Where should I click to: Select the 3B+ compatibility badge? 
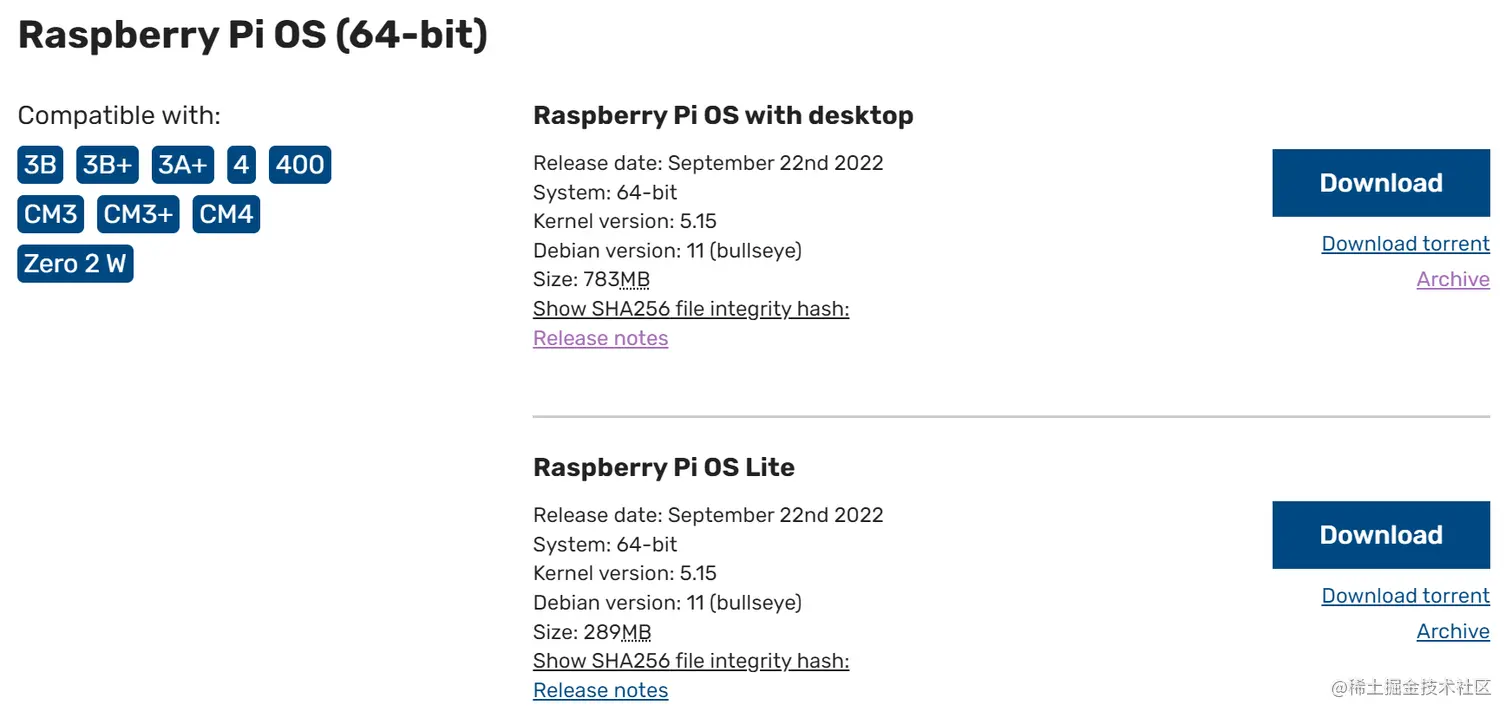(x=107, y=164)
